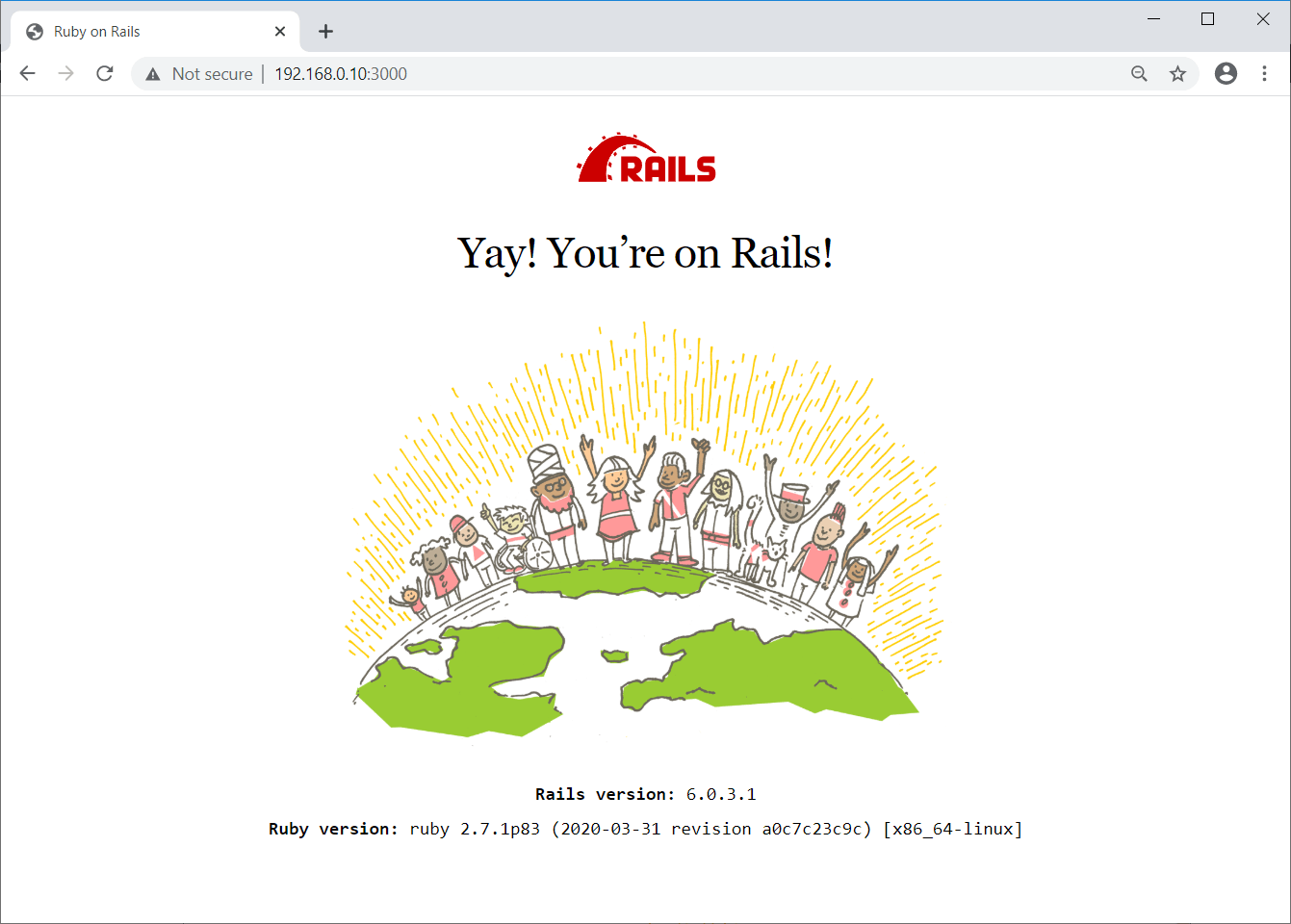This screenshot has height=924, width=1291.
Task: Open the Chrome profile avatar menu
Action: (x=1226, y=73)
